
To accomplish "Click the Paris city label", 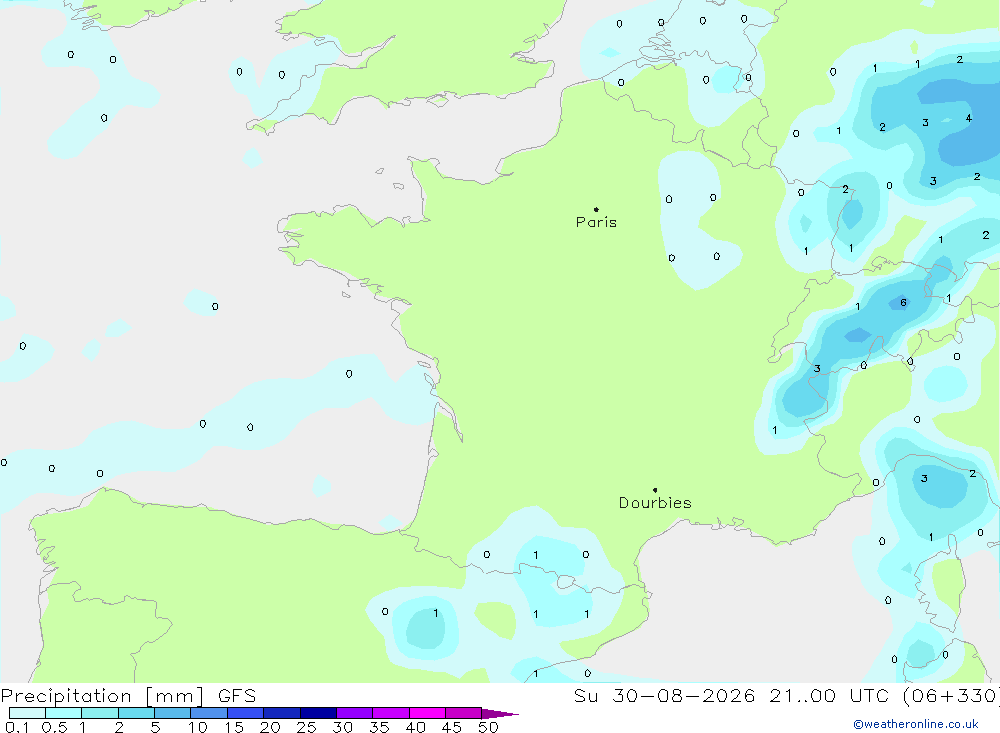I will pos(596,222).
